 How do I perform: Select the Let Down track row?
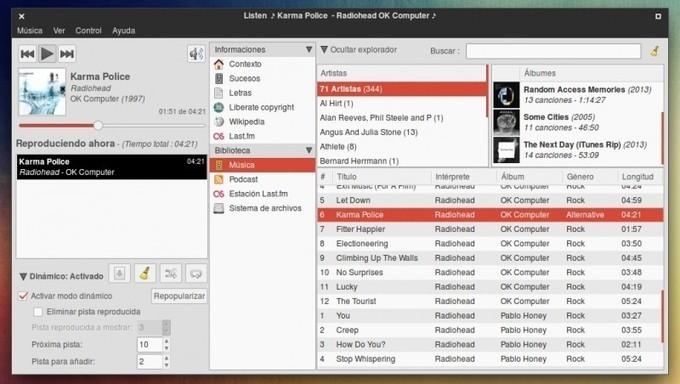pos(490,200)
